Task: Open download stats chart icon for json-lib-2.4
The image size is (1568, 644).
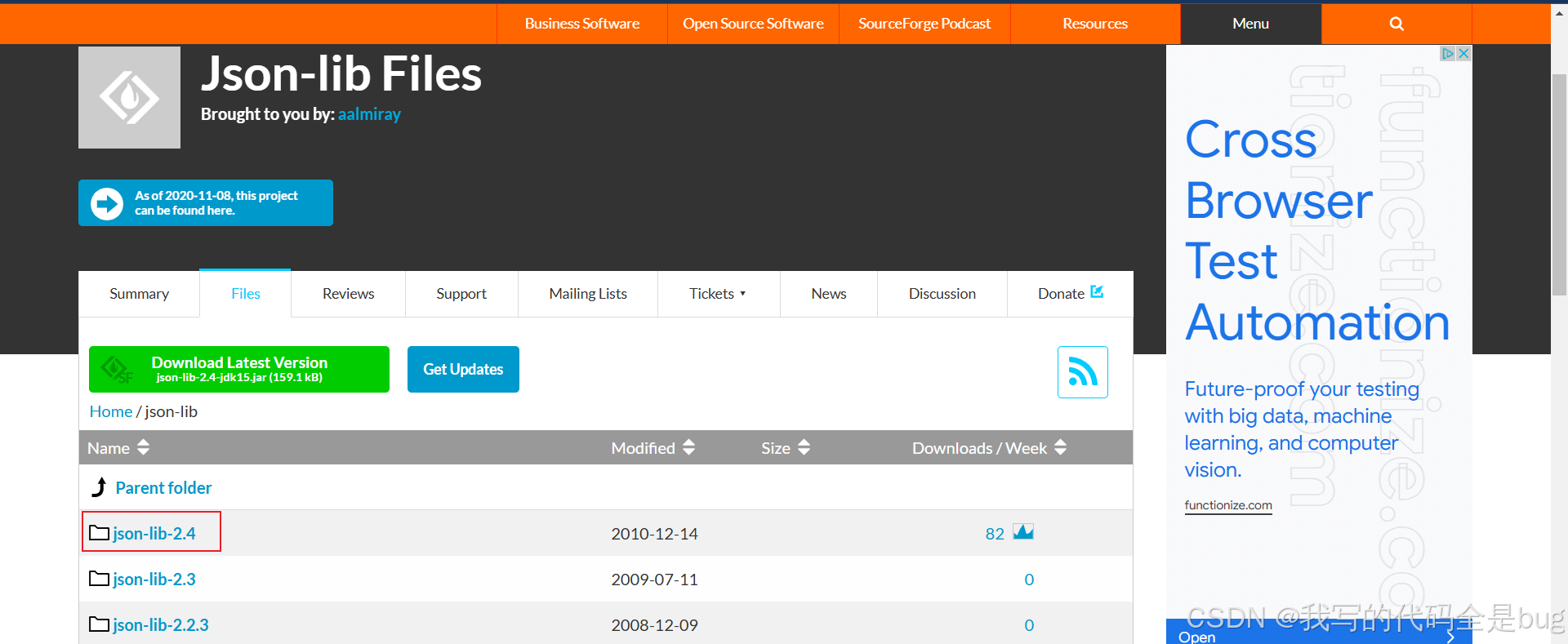Action: [1023, 532]
